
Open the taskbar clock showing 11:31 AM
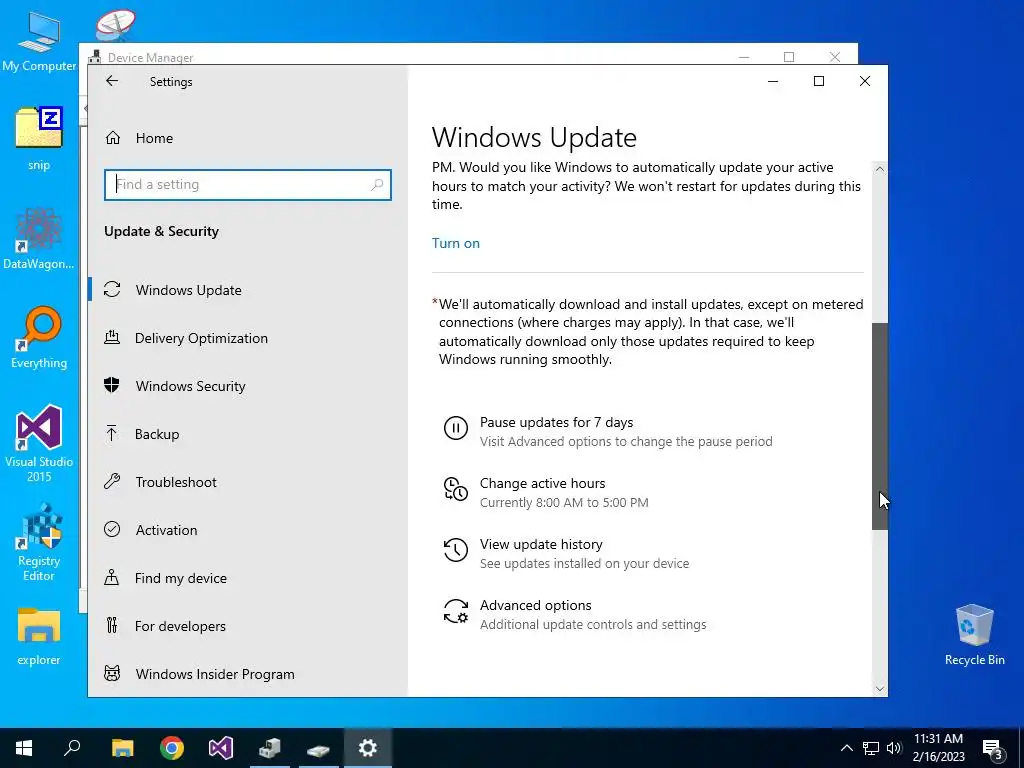[938, 748]
